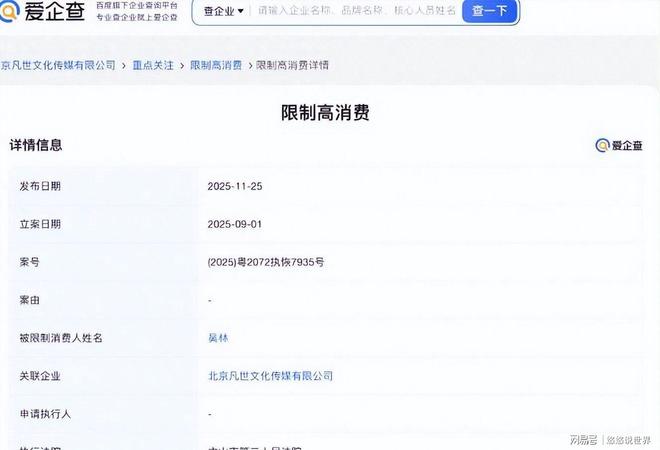Click the 案号 row label
Viewport: 660px width, 450px height.
point(29,262)
